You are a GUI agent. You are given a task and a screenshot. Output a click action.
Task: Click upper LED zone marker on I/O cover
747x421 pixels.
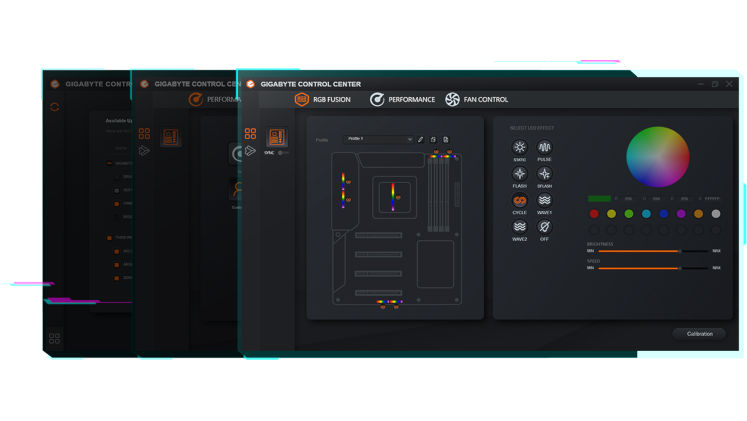point(348,182)
